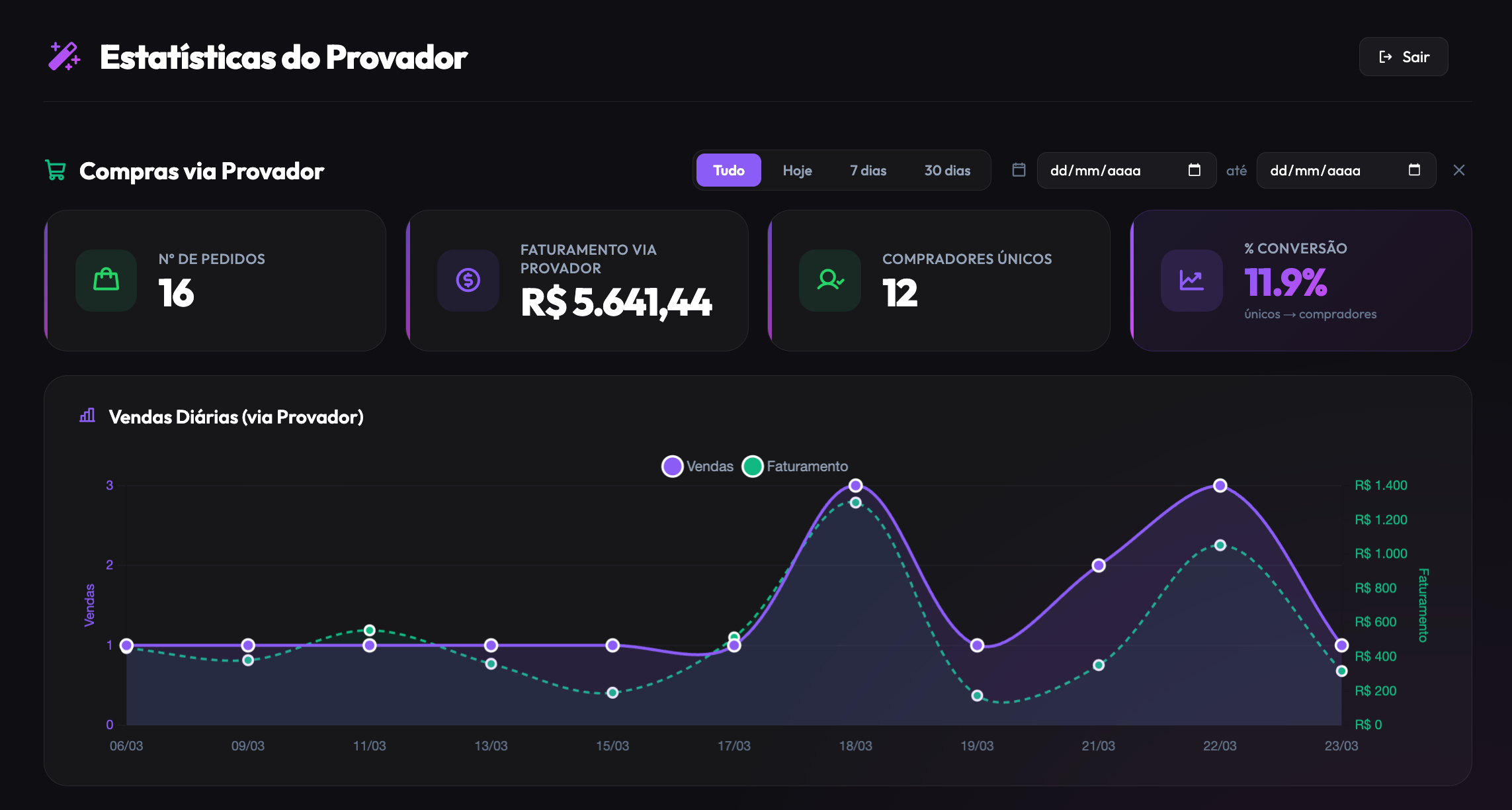Image resolution: width=1512 pixels, height=810 pixels.
Task: Switch to the Hoje filter
Action: (797, 170)
